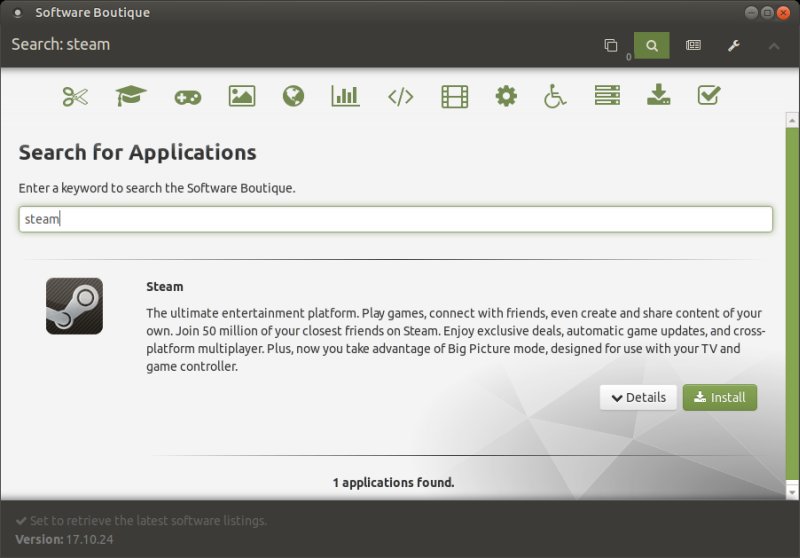
Task: Open the Education category (graduation cap)
Action: tap(130, 96)
